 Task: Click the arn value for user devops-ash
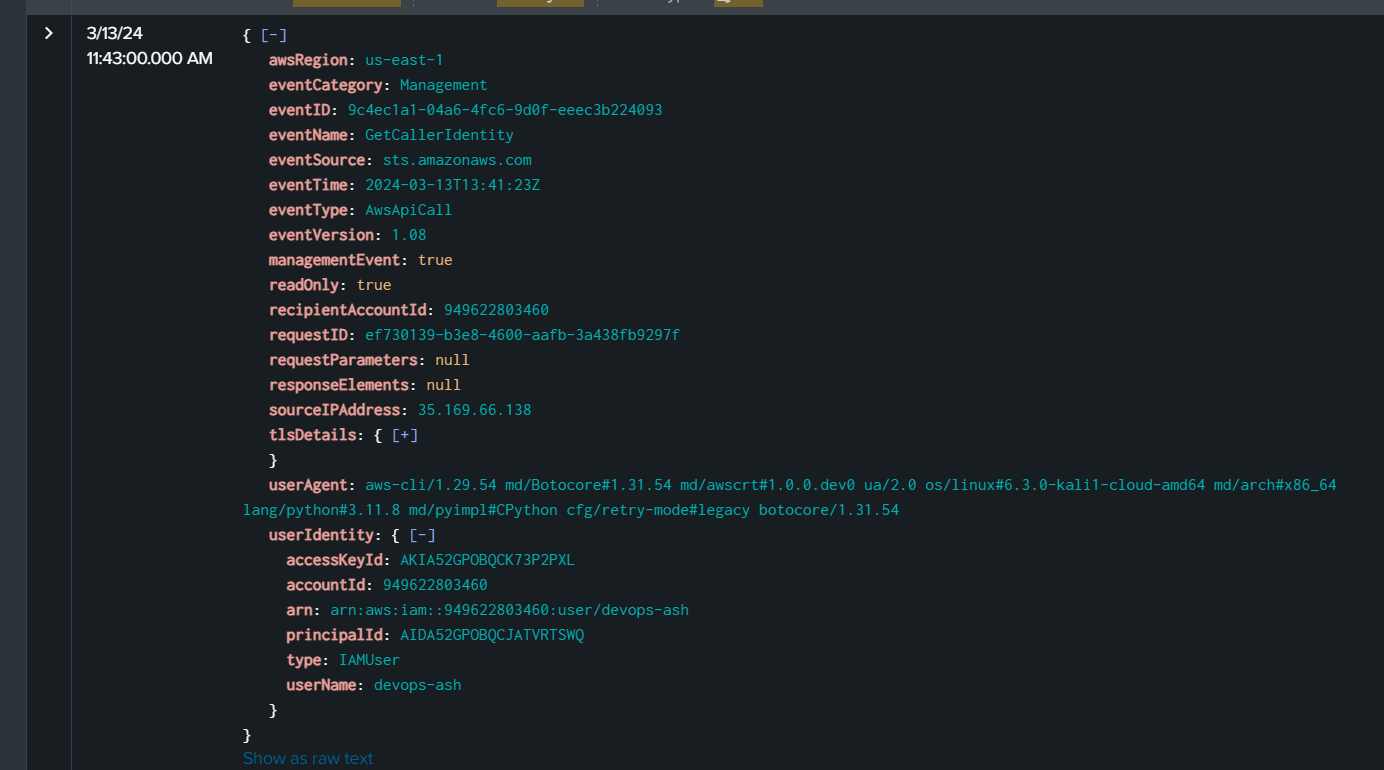tap(509, 610)
